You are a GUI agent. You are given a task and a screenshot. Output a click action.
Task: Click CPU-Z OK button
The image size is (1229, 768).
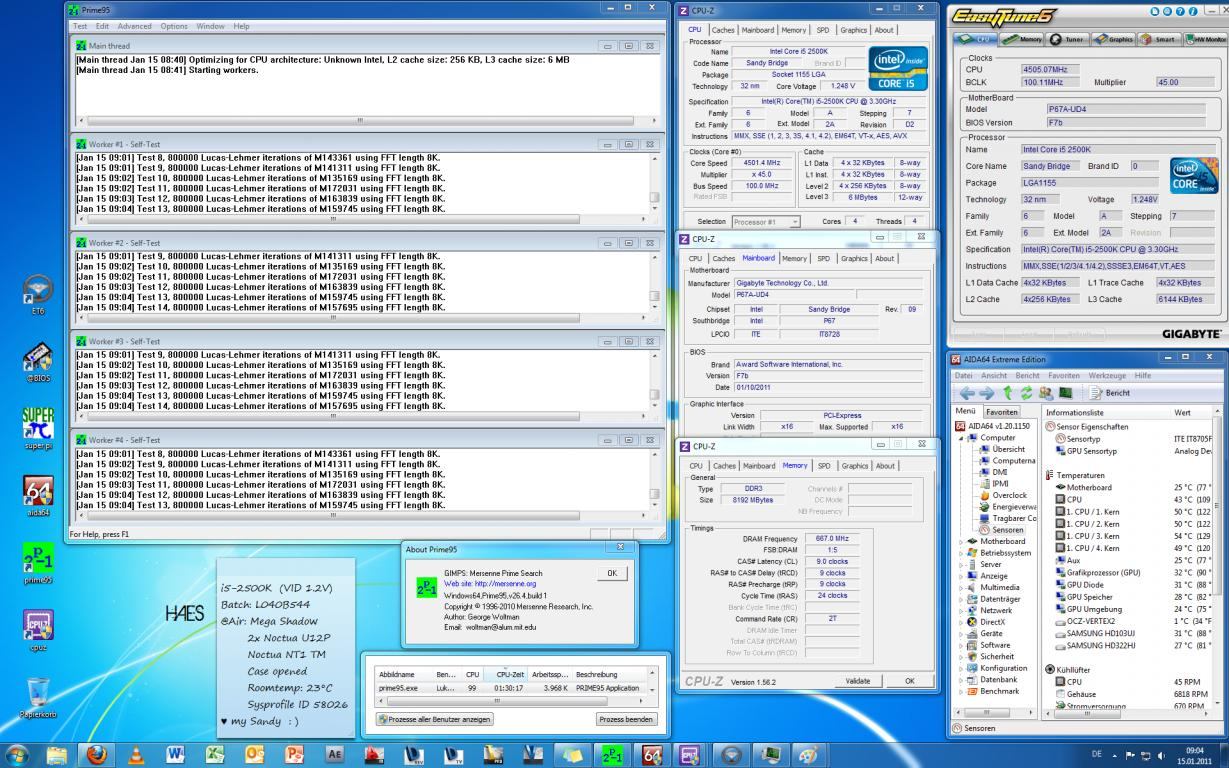coord(909,681)
